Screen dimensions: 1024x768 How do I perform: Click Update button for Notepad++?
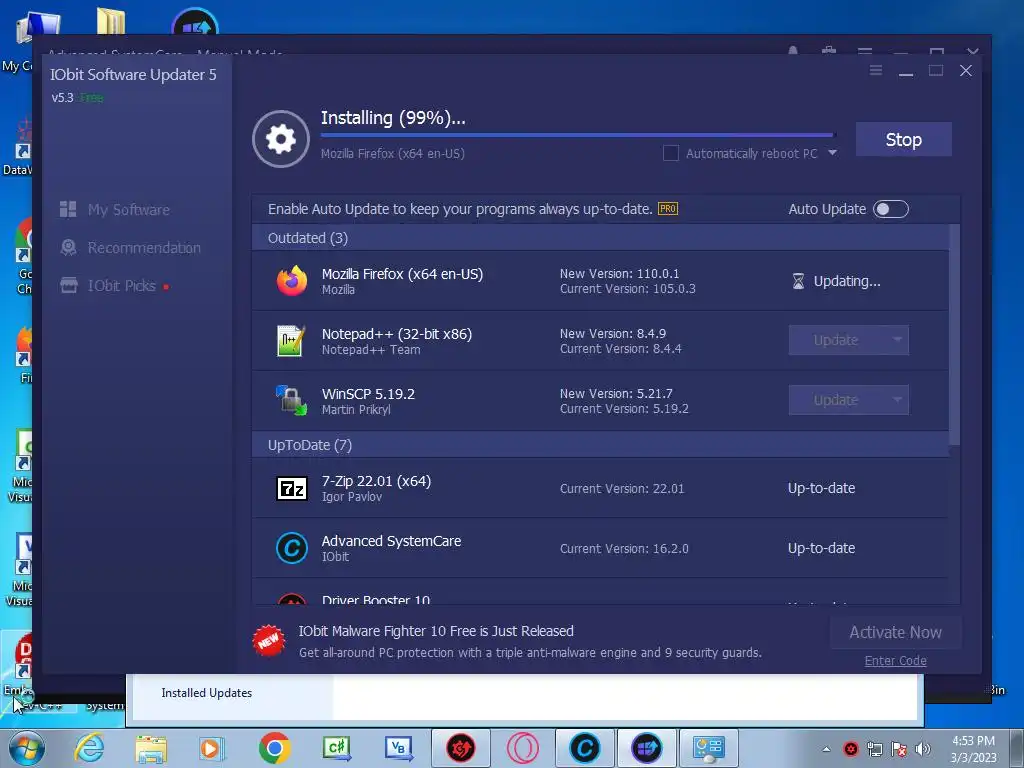tap(836, 340)
